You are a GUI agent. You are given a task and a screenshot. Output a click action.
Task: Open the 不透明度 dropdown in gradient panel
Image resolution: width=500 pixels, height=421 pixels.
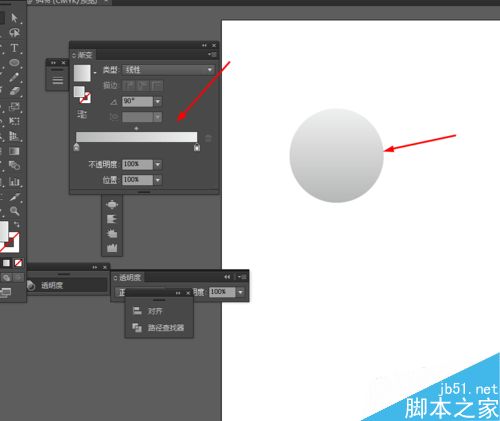pyautogui.click(x=158, y=164)
